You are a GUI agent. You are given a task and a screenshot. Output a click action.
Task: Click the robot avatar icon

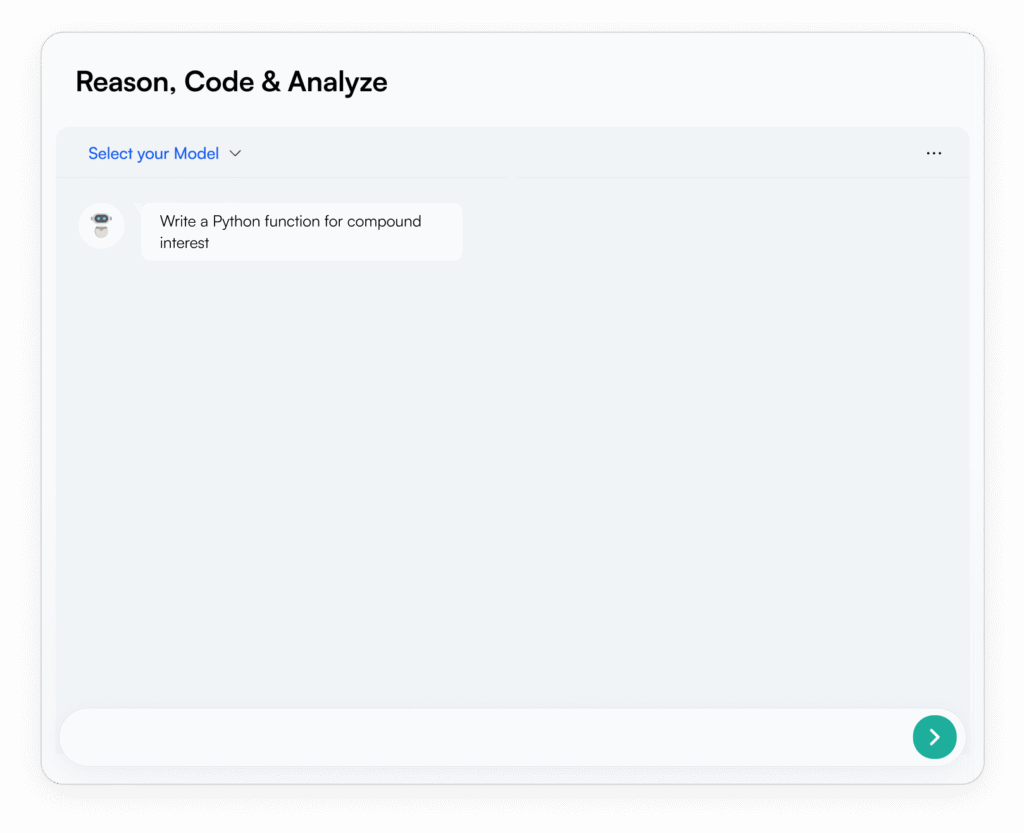pos(101,226)
